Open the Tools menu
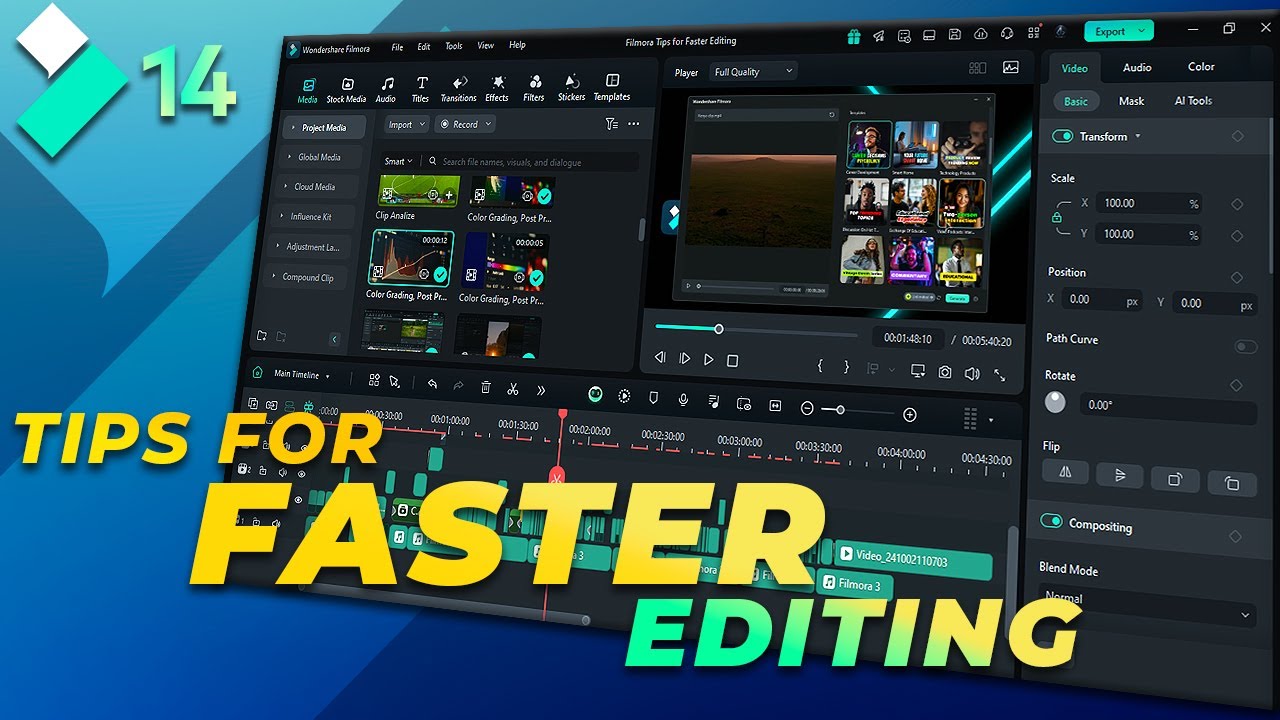 pos(454,46)
